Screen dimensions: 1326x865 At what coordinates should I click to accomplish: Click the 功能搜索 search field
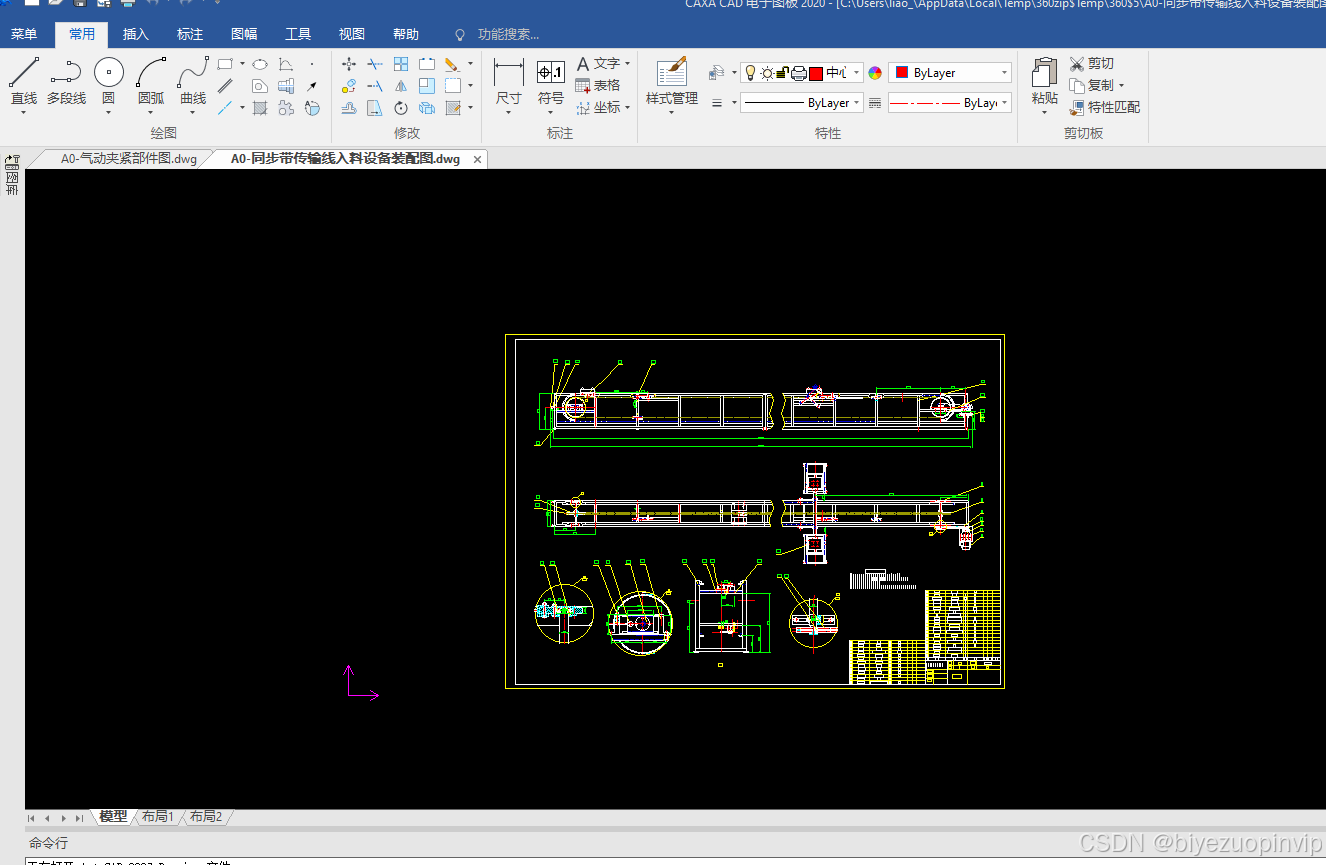pyautogui.click(x=509, y=34)
